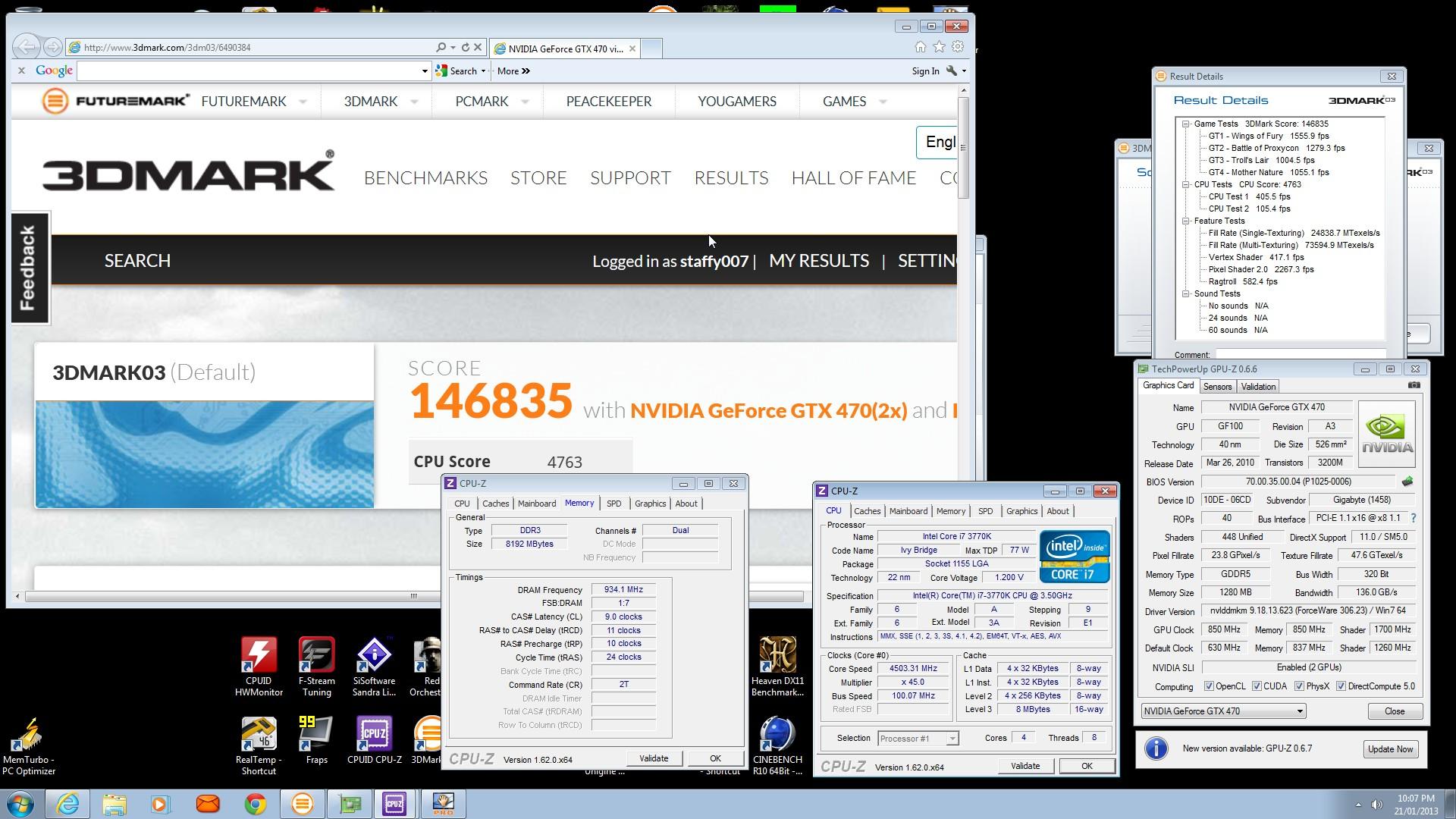Click the bus interface question mark
The image size is (1456, 819).
pos(1414,518)
